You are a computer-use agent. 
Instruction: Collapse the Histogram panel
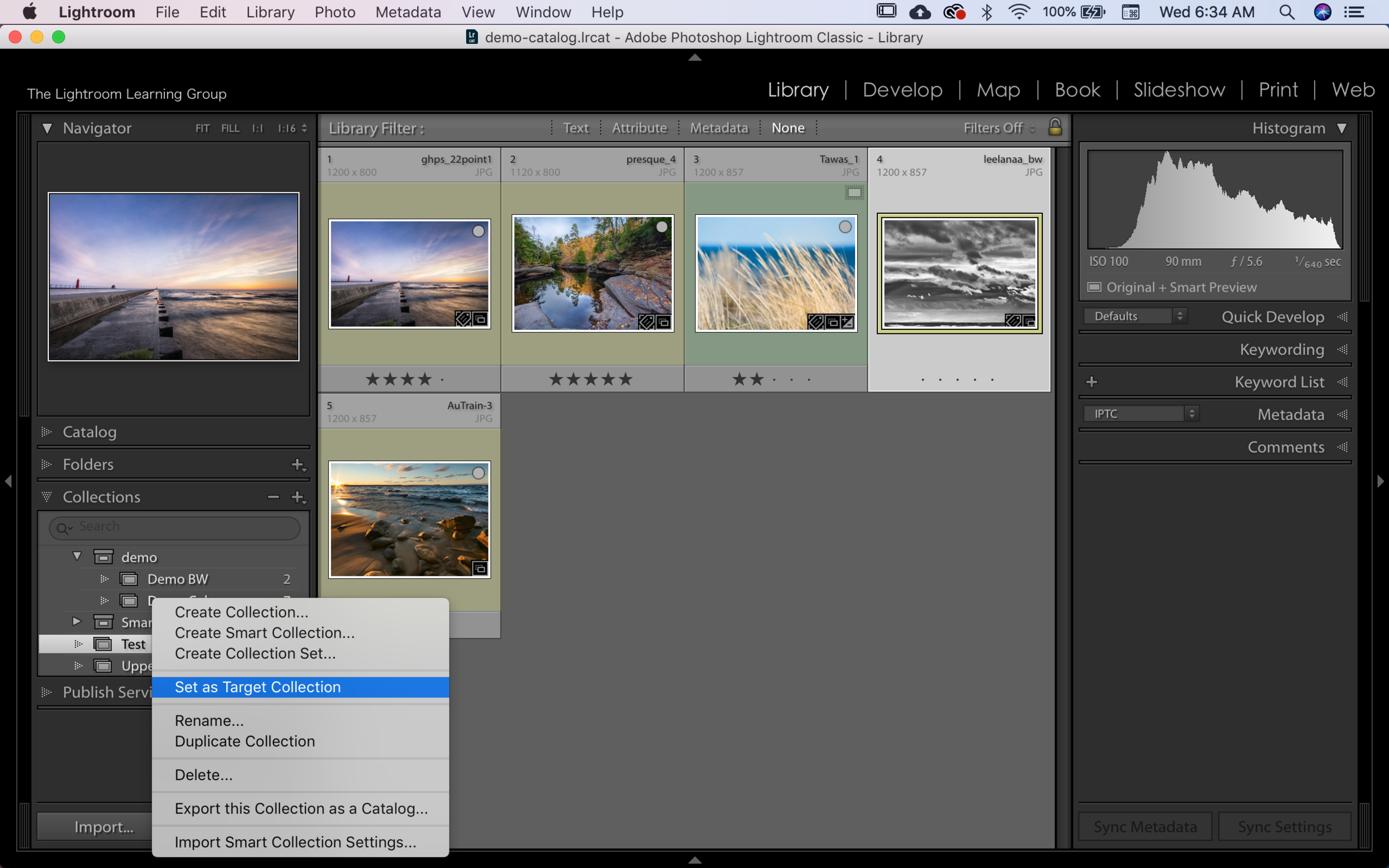[x=1342, y=128]
